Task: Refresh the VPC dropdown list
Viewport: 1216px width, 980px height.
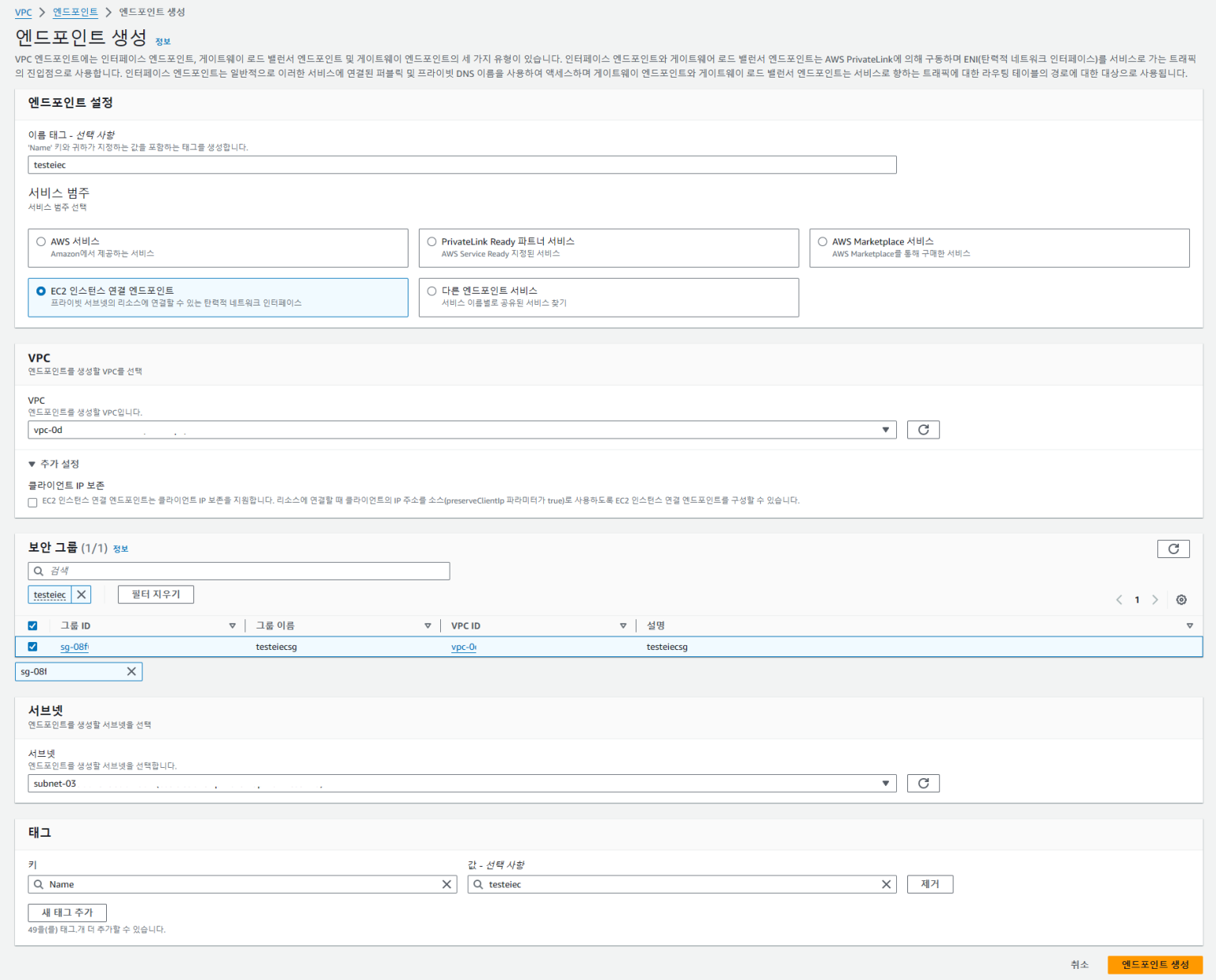Action: point(923,429)
